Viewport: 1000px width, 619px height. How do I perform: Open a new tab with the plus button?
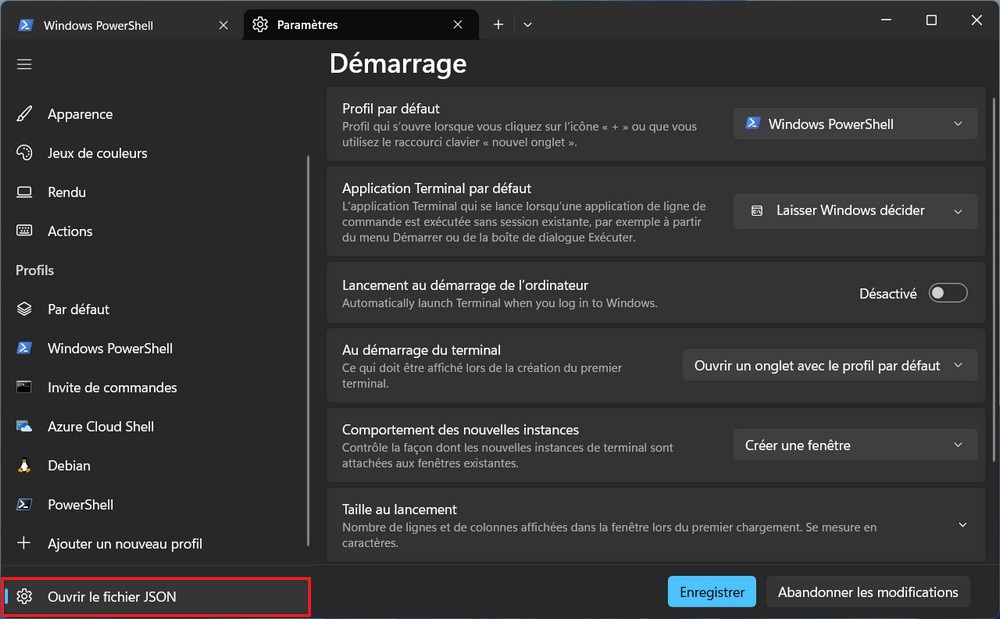click(x=498, y=24)
